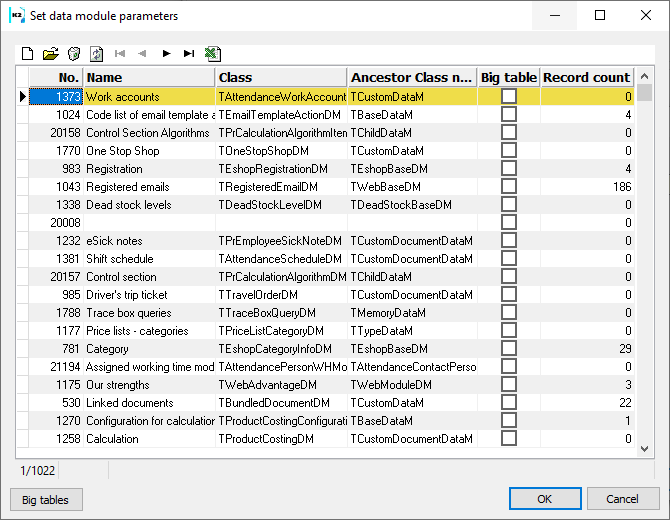Enable Big table for Registered emails row
Image resolution: width=670 pixels, height=520 pixels.
click(508, 186)
